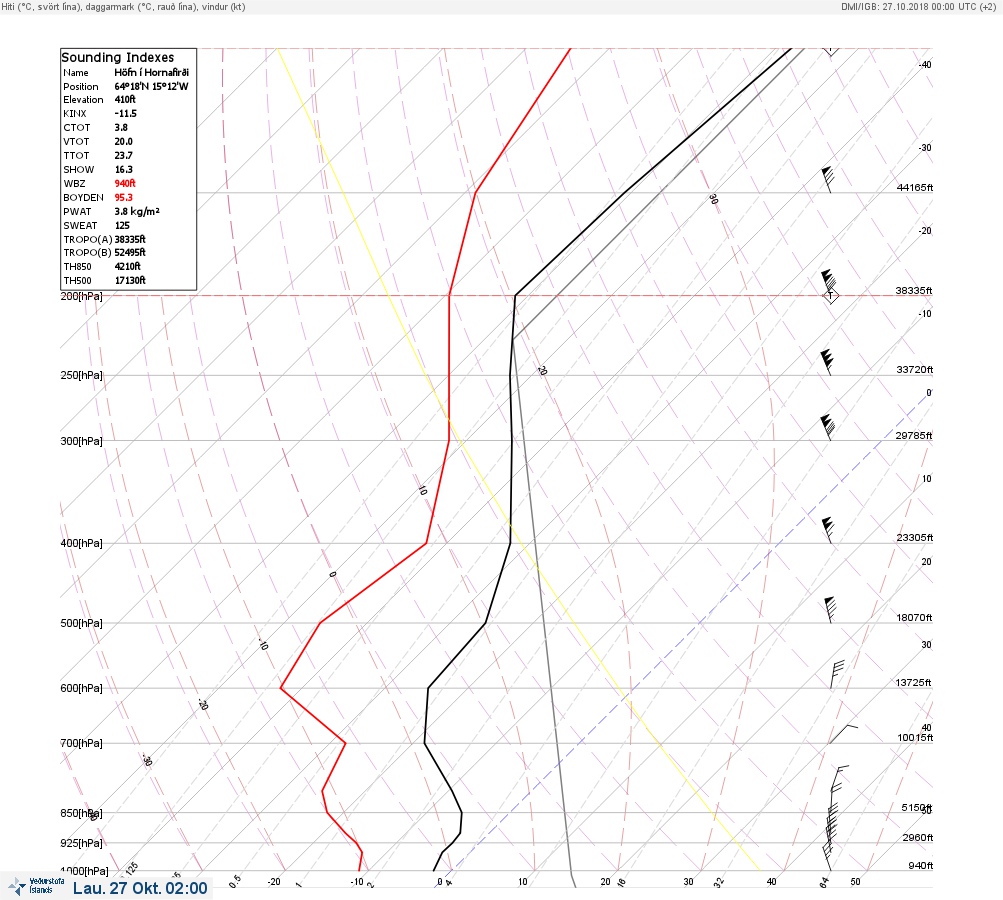Image resolution: width=1003 pixels, height=900 pixels.
Task: Click the VTOT value '20.0'
Action: (123, 141)
